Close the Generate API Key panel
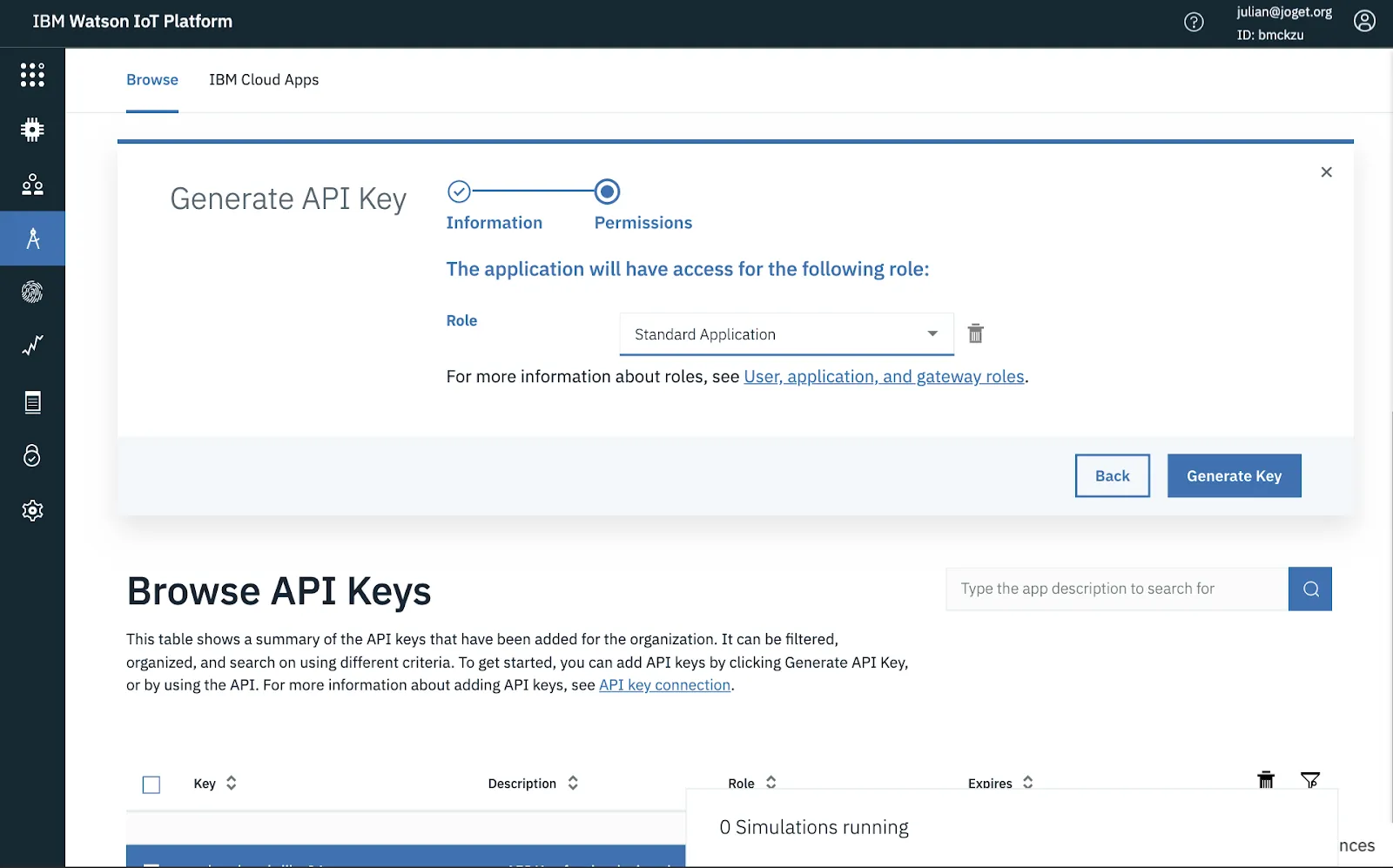The height and width of the screenshot is (868, 1393). (1326, 172)
